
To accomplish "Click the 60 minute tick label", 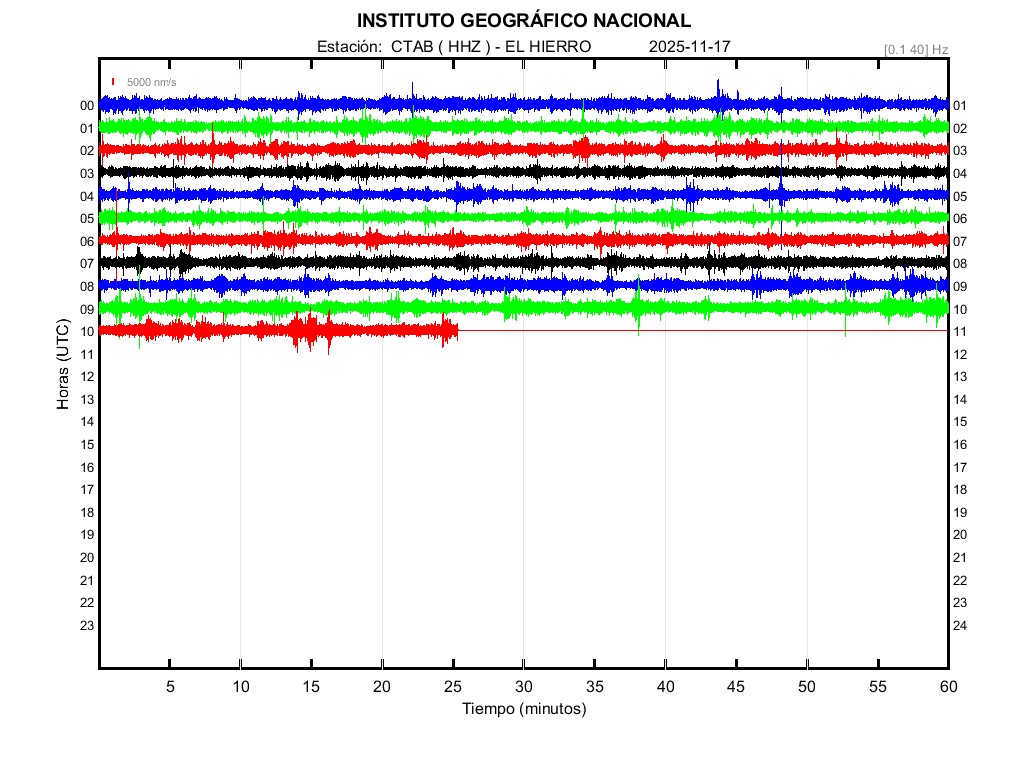I will point(948,686).
